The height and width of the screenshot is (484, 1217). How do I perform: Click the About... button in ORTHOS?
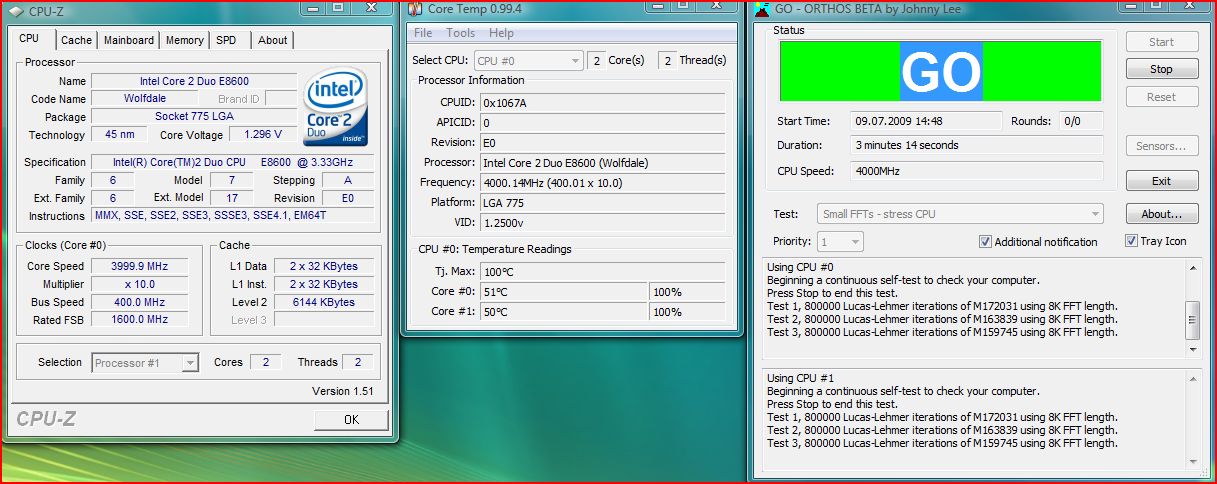pos(1161,214)
